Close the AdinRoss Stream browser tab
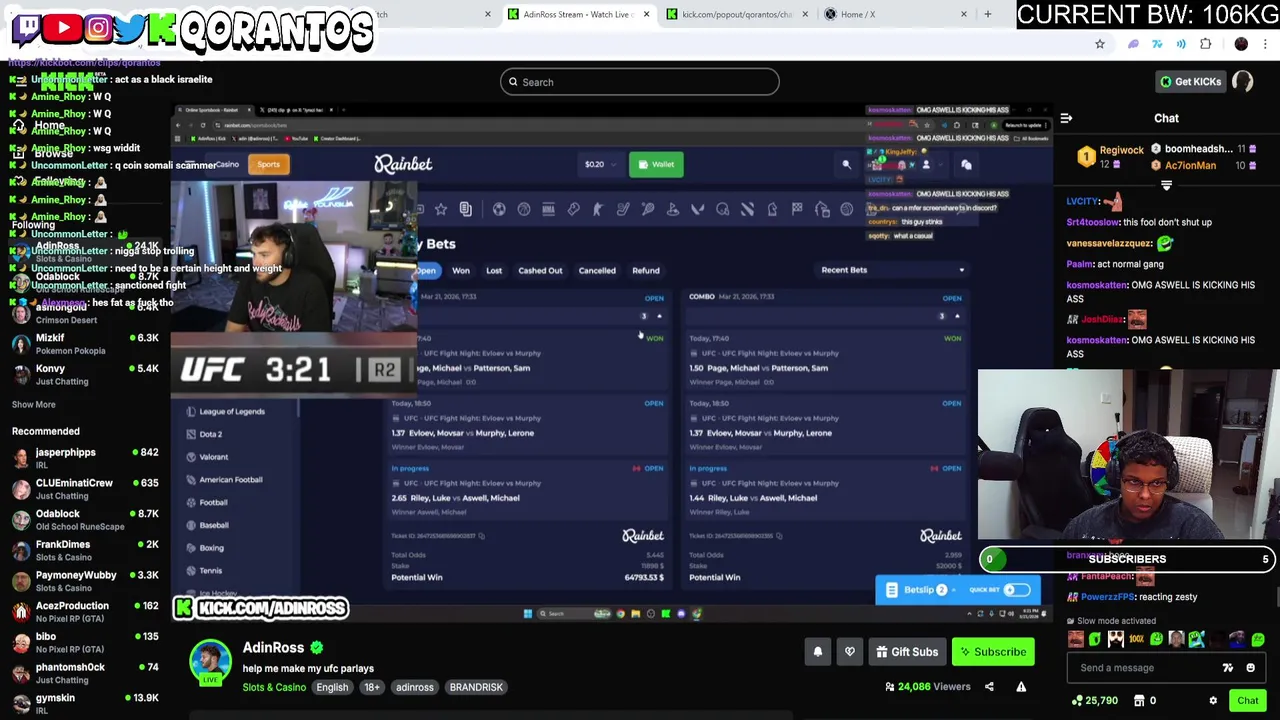Image resolution: width=1280 pixels, height=720 pixels. (x=646, y=14)
